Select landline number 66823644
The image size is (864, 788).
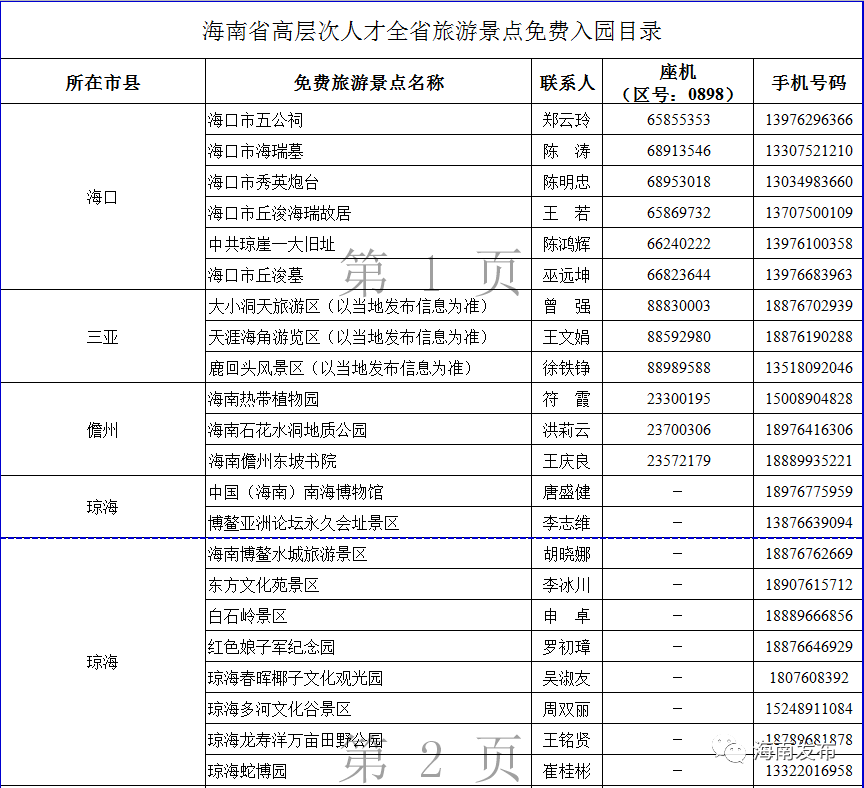point(678,274)
